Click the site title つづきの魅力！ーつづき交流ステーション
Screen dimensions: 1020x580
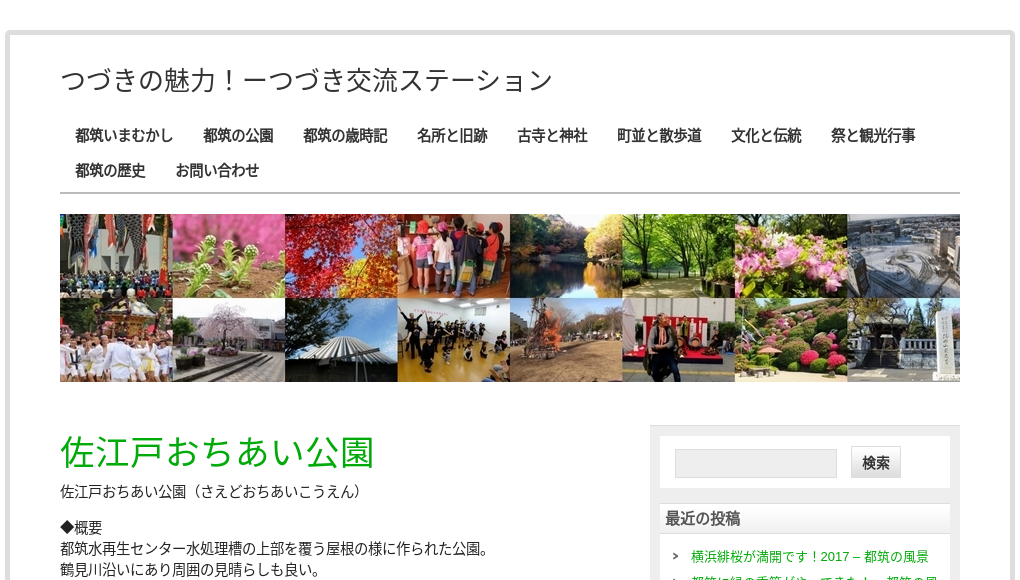pyautogui.click(x=306, y=80)
